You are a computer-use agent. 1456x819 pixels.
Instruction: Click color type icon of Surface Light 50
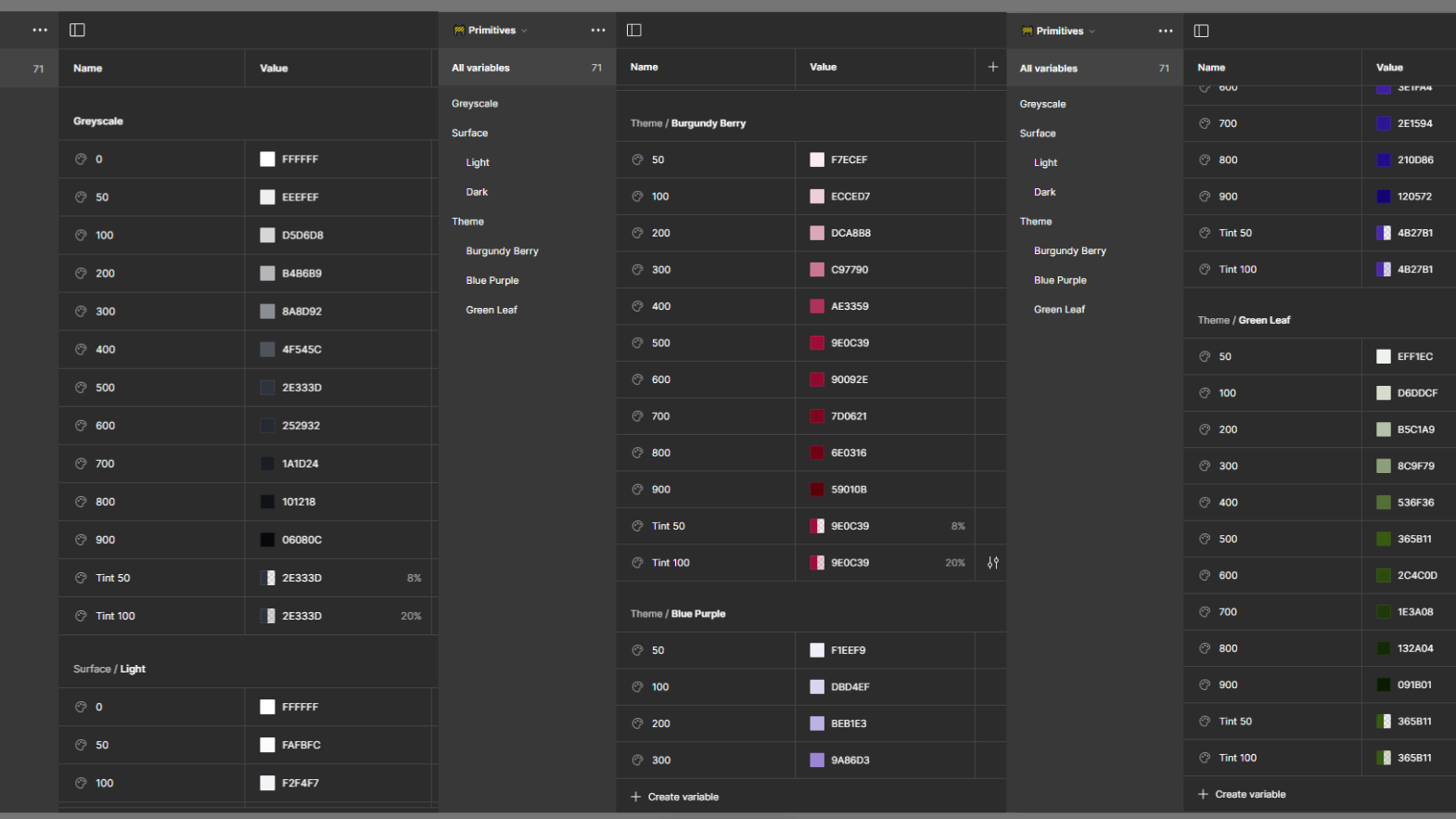[81, 745]
